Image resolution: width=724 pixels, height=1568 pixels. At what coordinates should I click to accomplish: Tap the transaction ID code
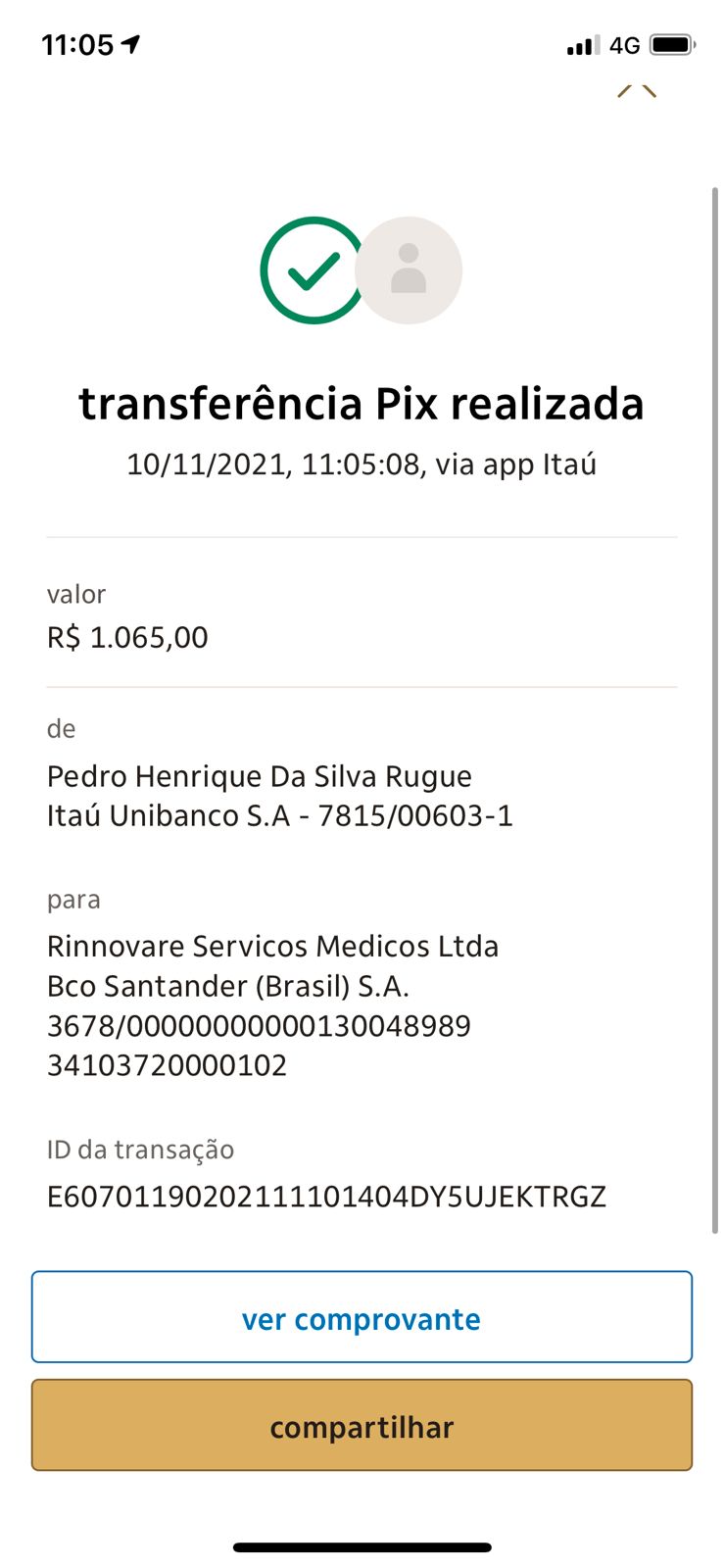pos(326,1197)
